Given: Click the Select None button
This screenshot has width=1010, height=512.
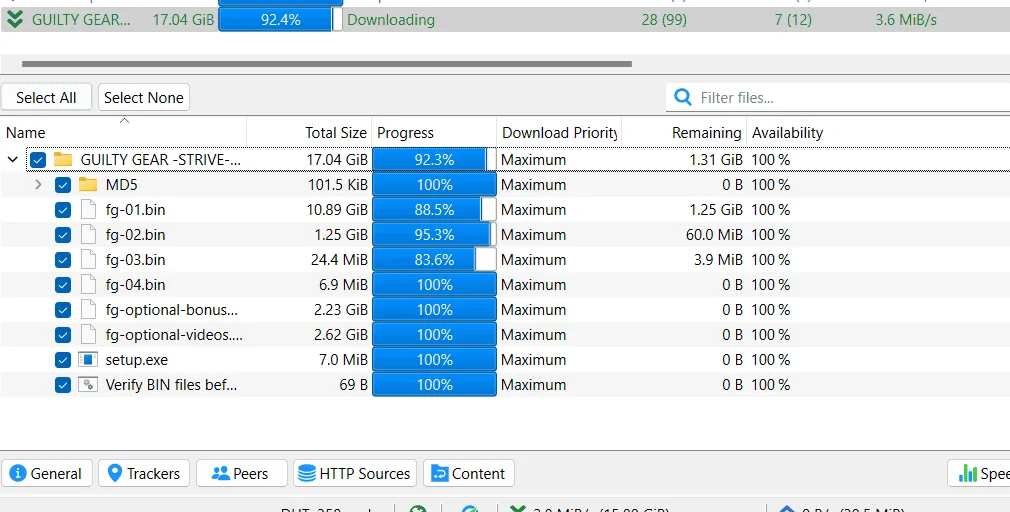Looking at the screenshot, I should 144,97.
